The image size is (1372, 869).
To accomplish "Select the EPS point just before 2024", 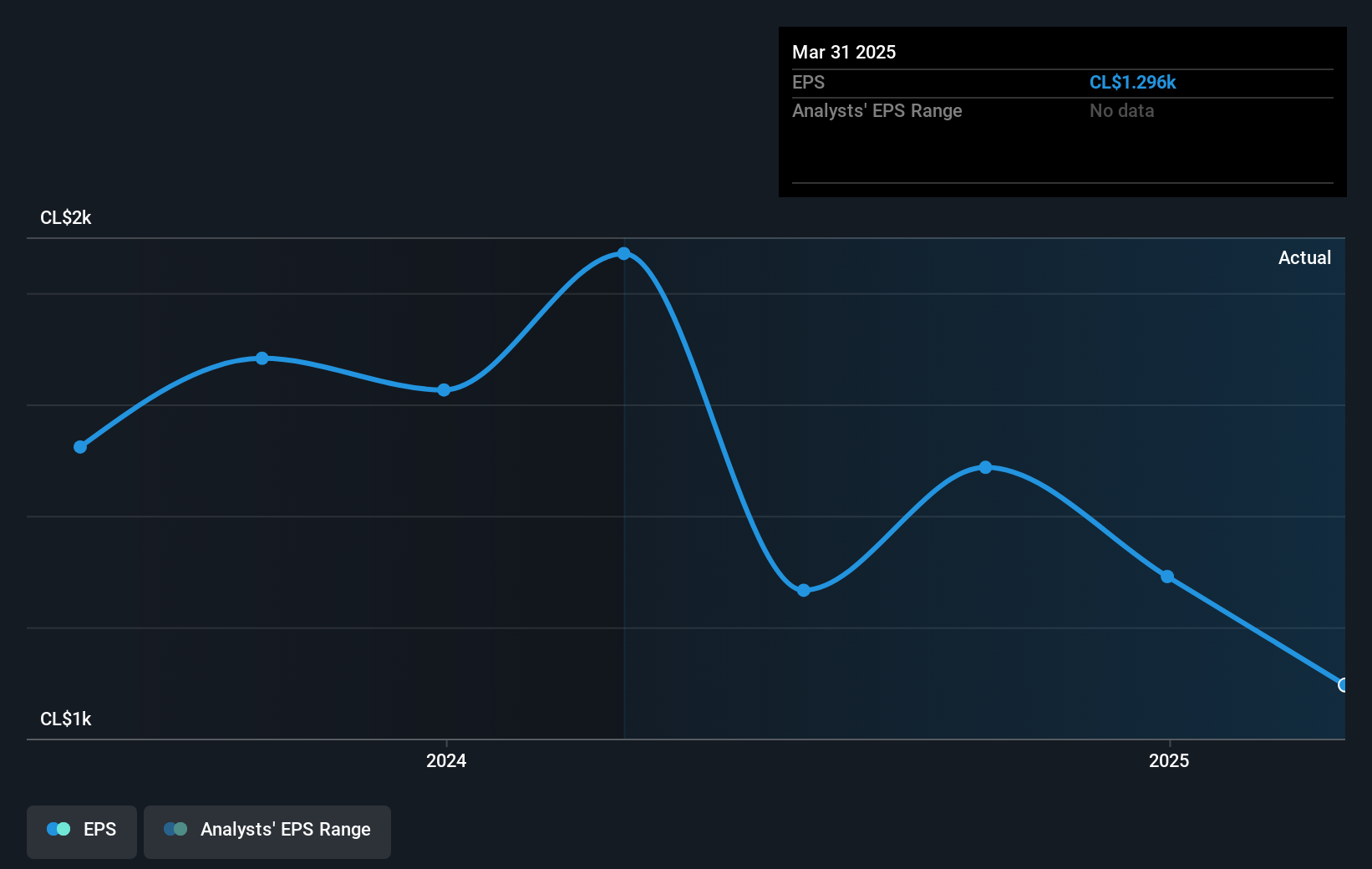I will point(444,390).
